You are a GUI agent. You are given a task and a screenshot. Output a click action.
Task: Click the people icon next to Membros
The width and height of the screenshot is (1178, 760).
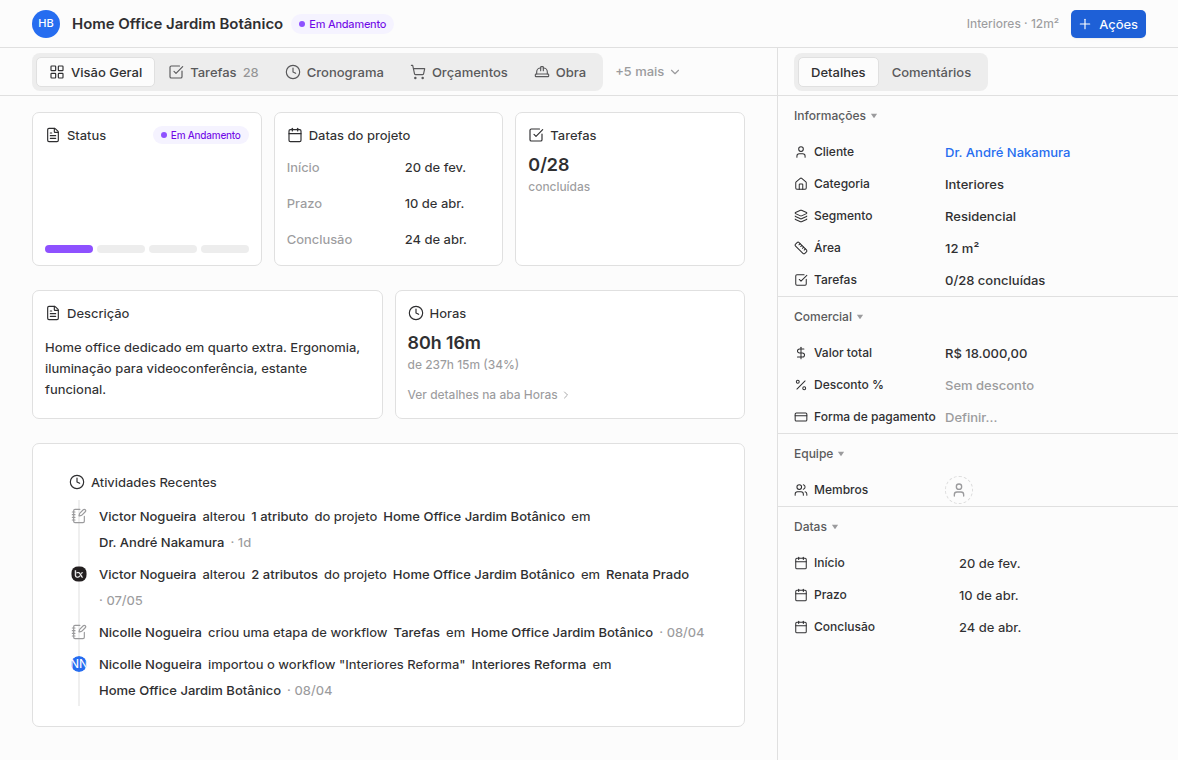[801, 490]
